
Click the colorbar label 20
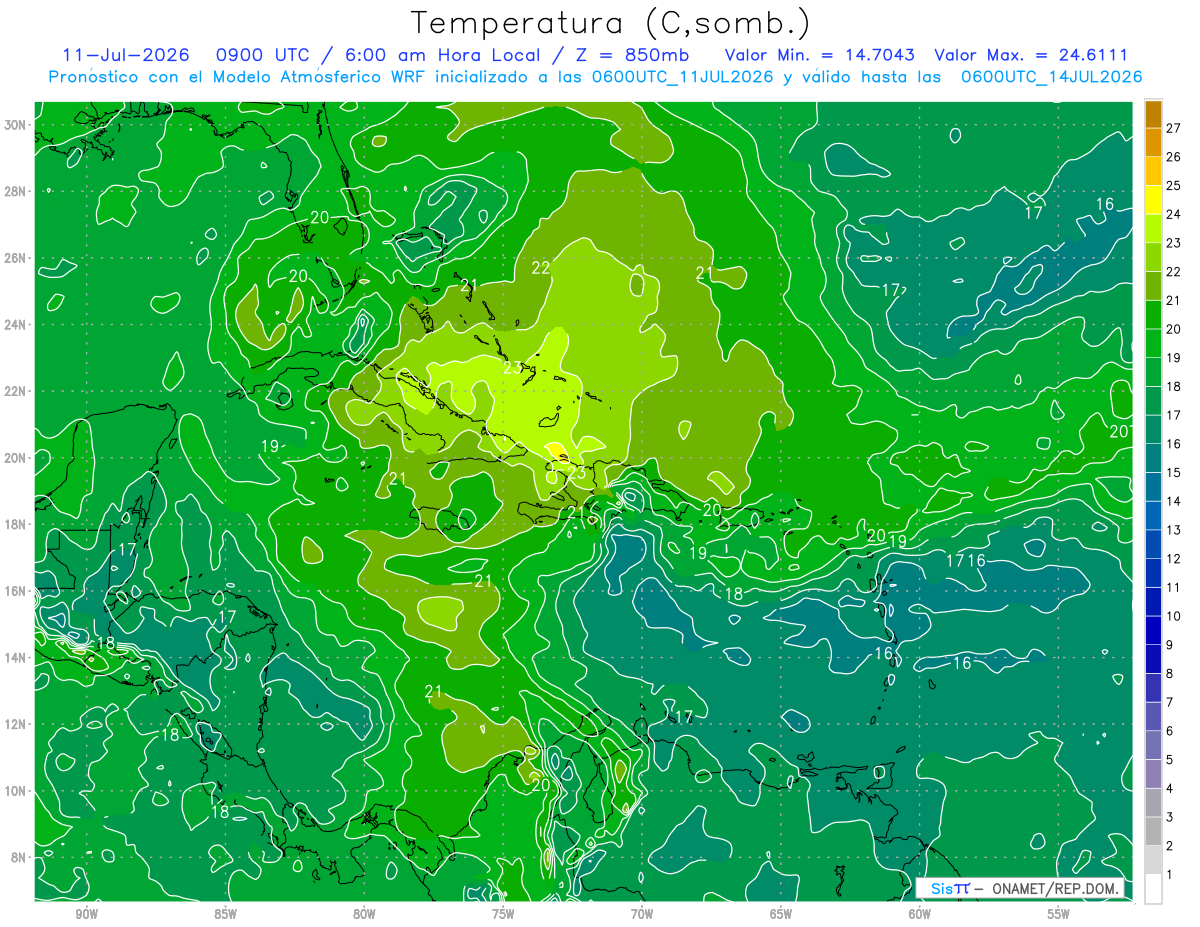click(x=1174, y=329)
